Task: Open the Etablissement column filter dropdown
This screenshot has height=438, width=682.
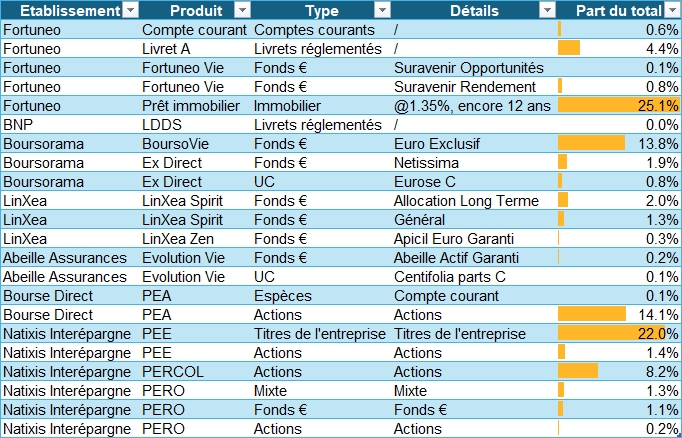Action: (129, 10)
